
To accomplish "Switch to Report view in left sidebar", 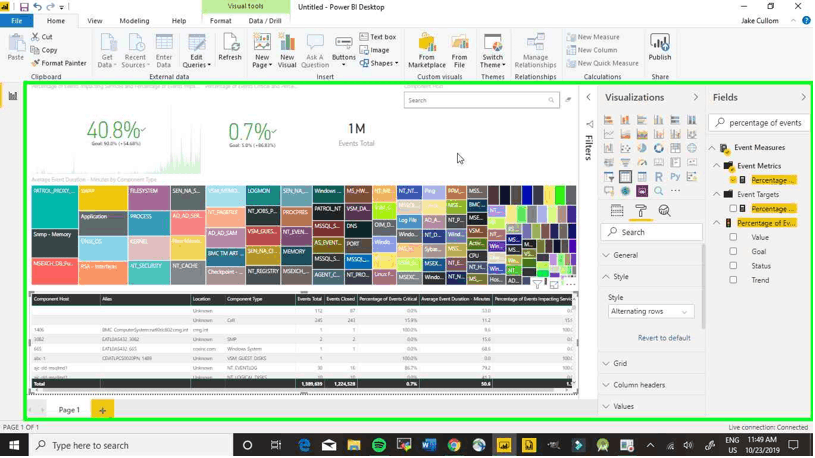I will 12,96.
